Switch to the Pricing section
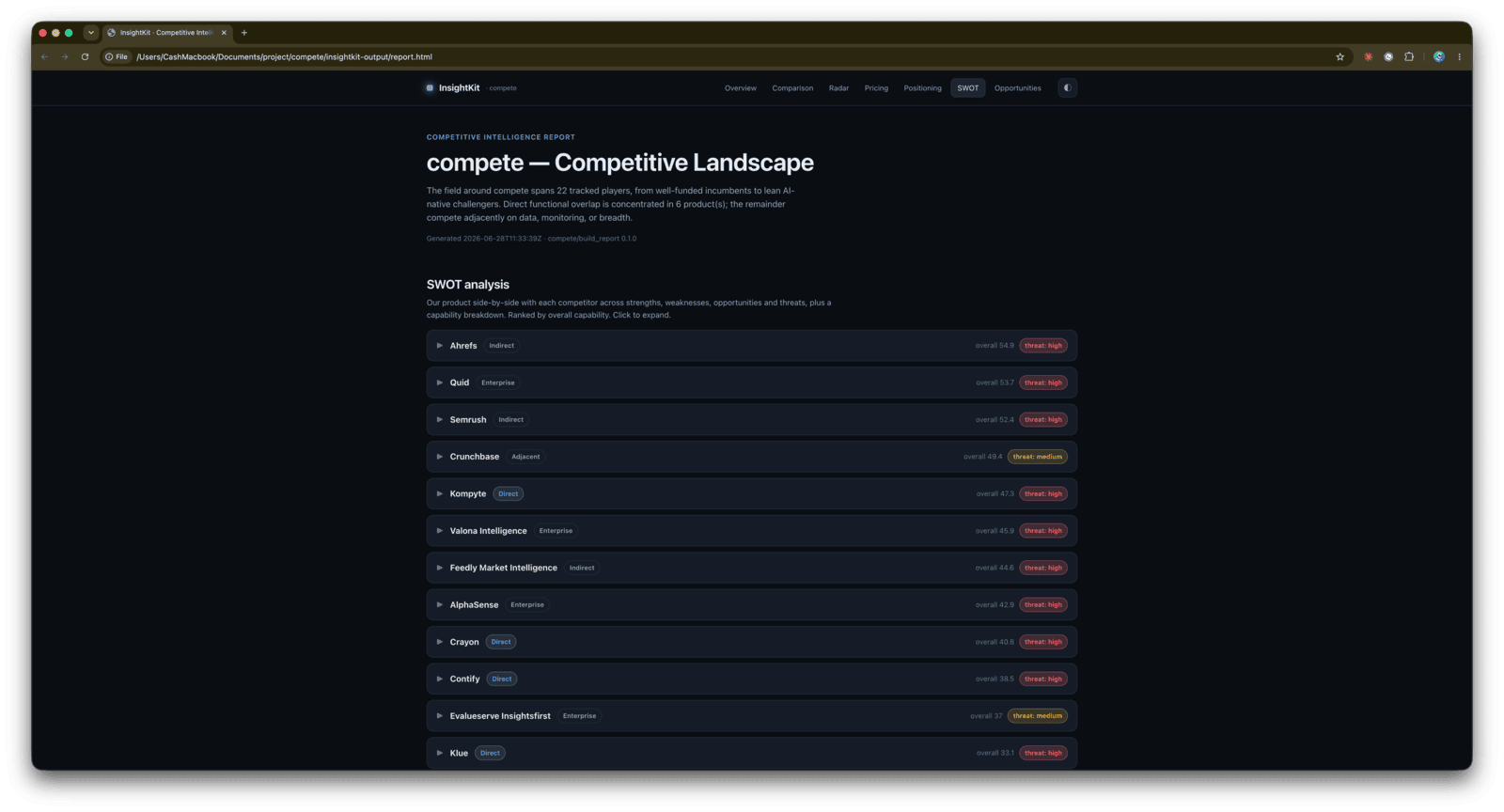This screenshot has width=1504, height=812. tap(876, 88)
